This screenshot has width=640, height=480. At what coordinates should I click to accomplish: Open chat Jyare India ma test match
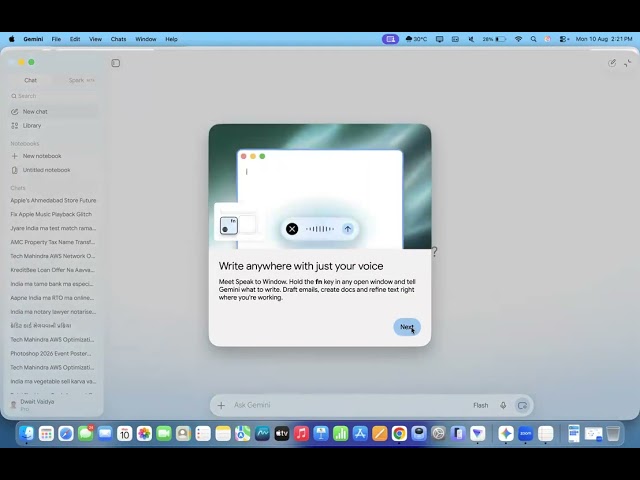pyautogui.click(x=53, y=228)
